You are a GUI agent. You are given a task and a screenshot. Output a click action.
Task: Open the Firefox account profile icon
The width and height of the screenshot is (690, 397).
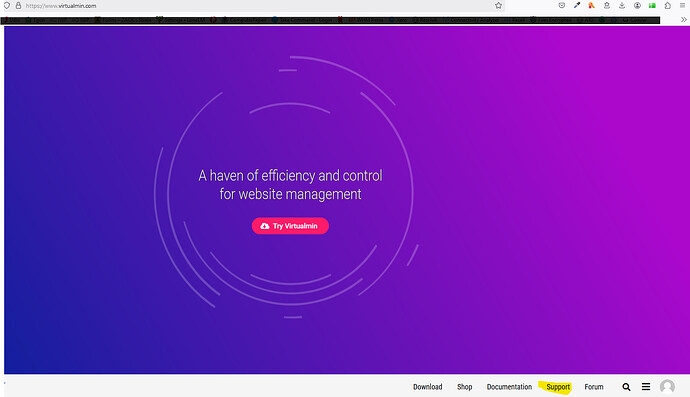pyautogui.click(x=637, y=6)
